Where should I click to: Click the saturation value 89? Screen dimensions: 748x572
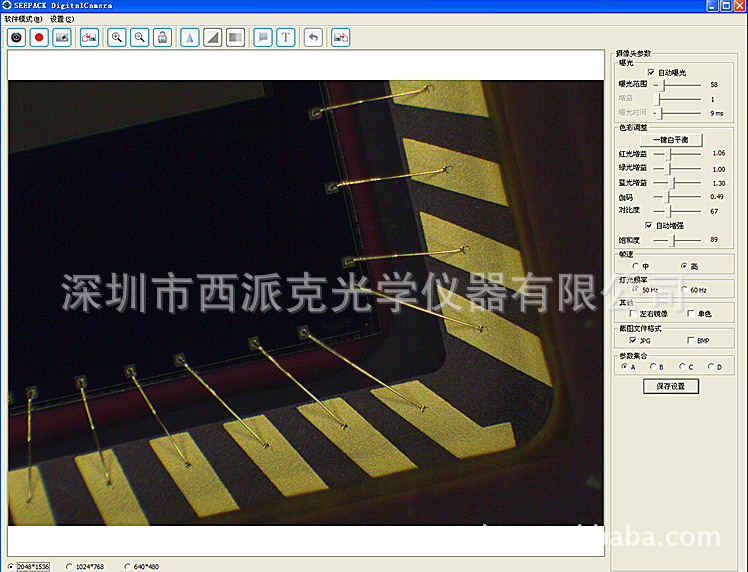click(714, 239)
